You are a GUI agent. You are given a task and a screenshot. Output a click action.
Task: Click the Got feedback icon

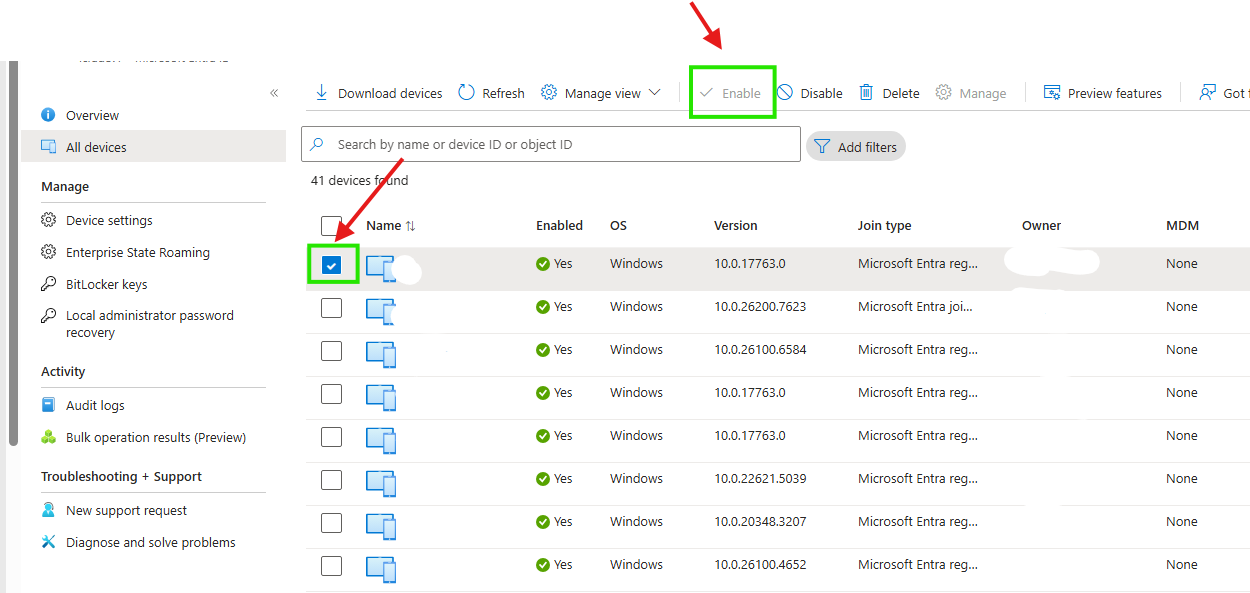[x=1207, y=93]
